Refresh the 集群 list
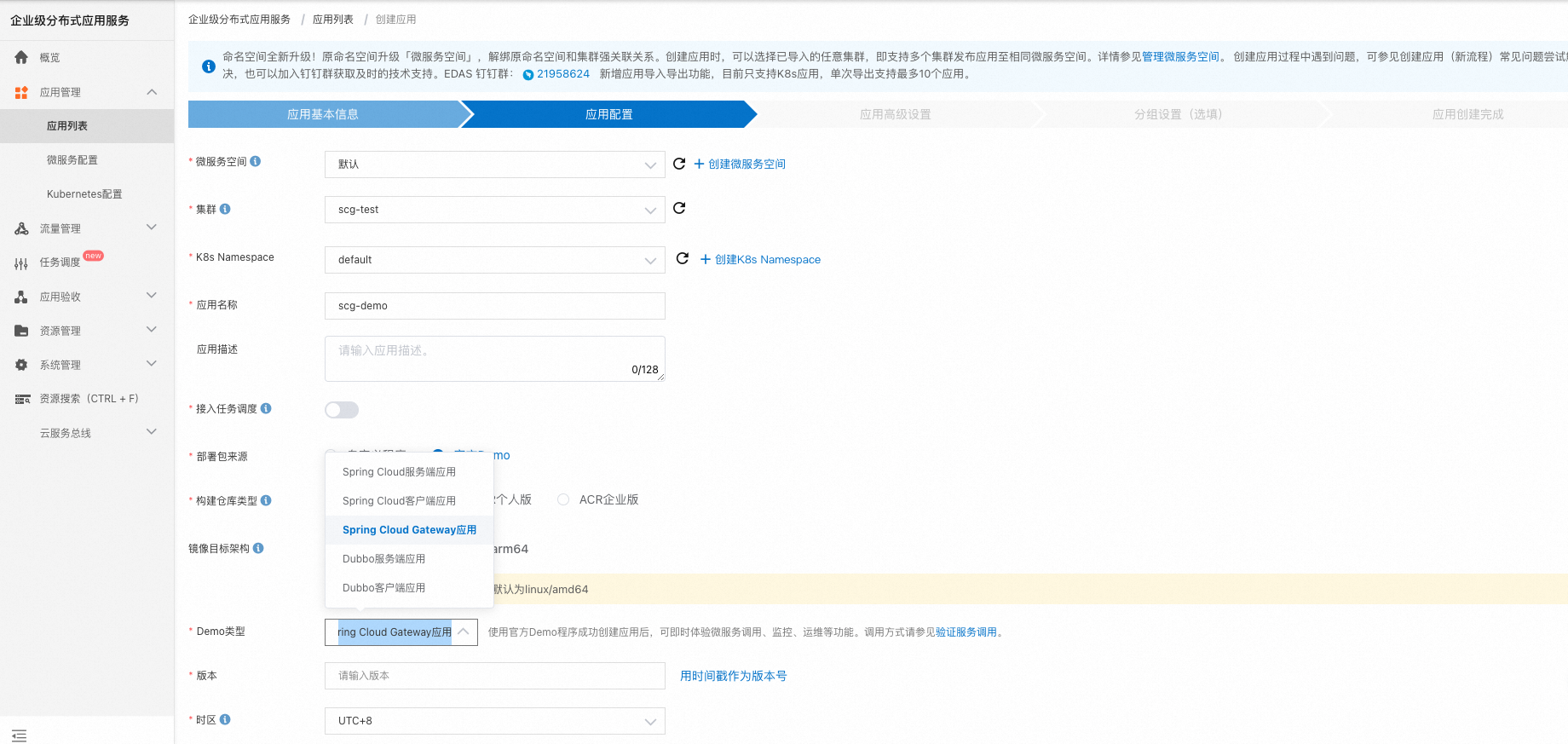The width and height of the screenshot is (1568, 744). (679, 208)
